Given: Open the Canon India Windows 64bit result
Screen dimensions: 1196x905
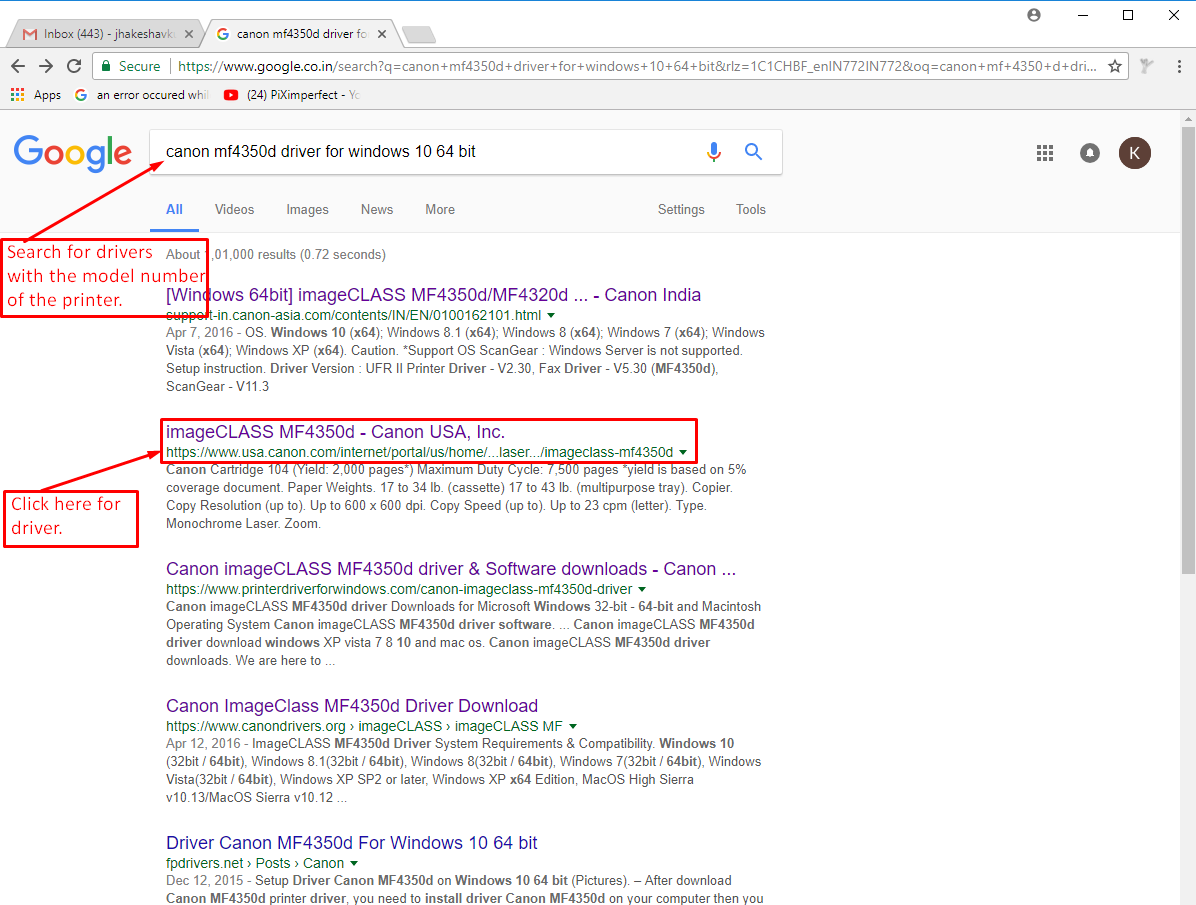Looking at the screenshot, I should (x=433, y=295).
